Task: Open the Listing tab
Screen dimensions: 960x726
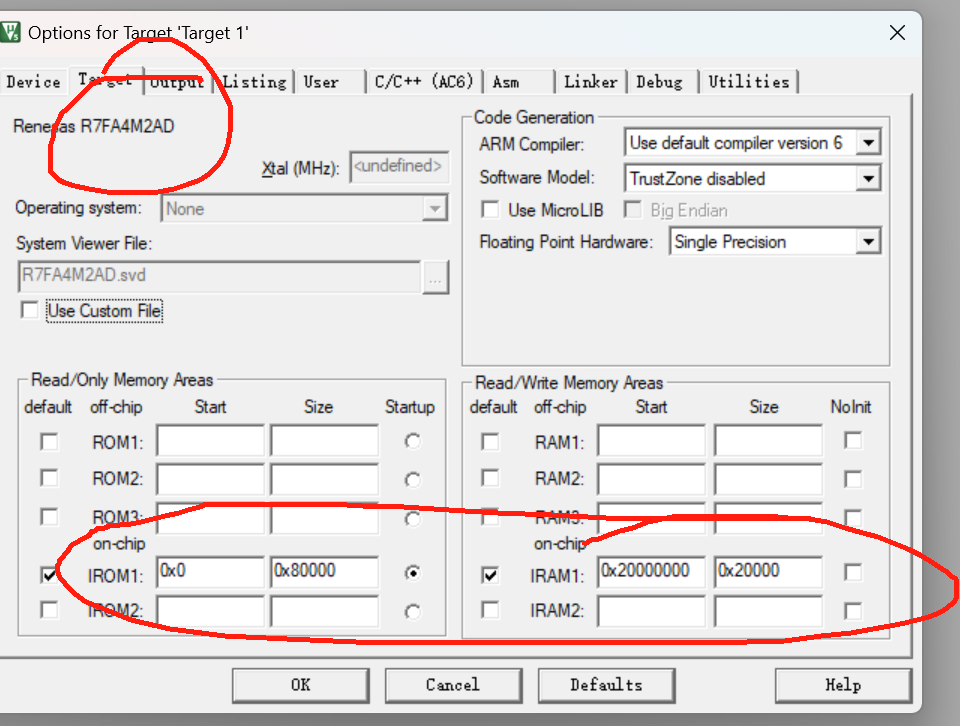Action: coord(254,81)
